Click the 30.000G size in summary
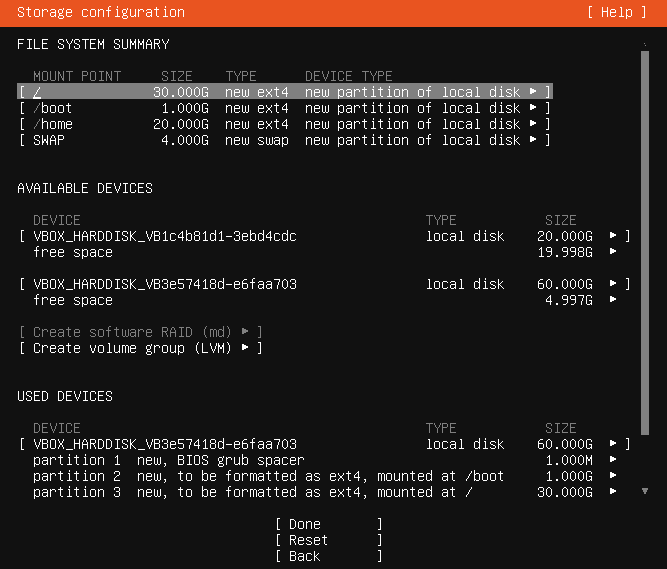The height and width of the screenshot is (569, 667). pyautogui.click(x=181, y=92)
